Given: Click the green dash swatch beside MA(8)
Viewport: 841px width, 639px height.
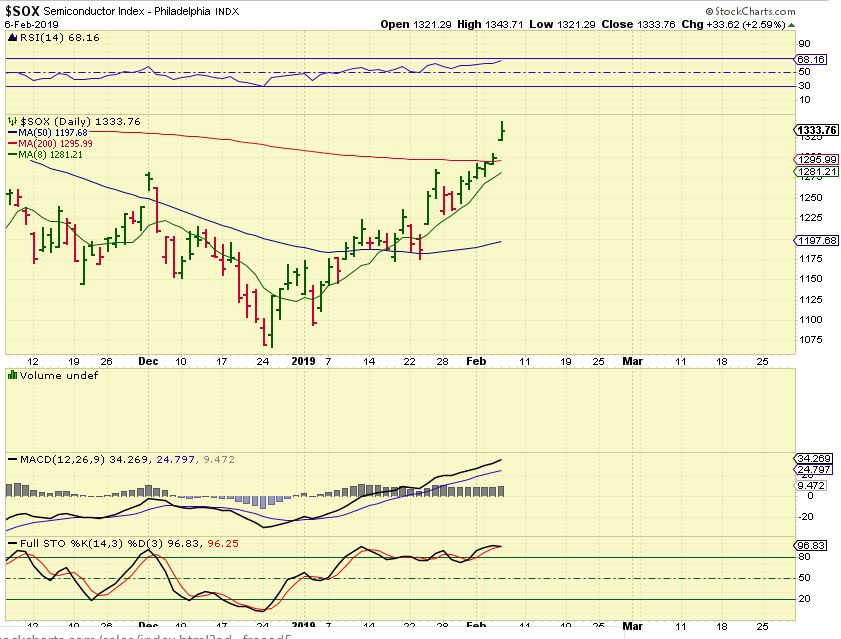Looking at the screenshot, I should click(12, 155).
